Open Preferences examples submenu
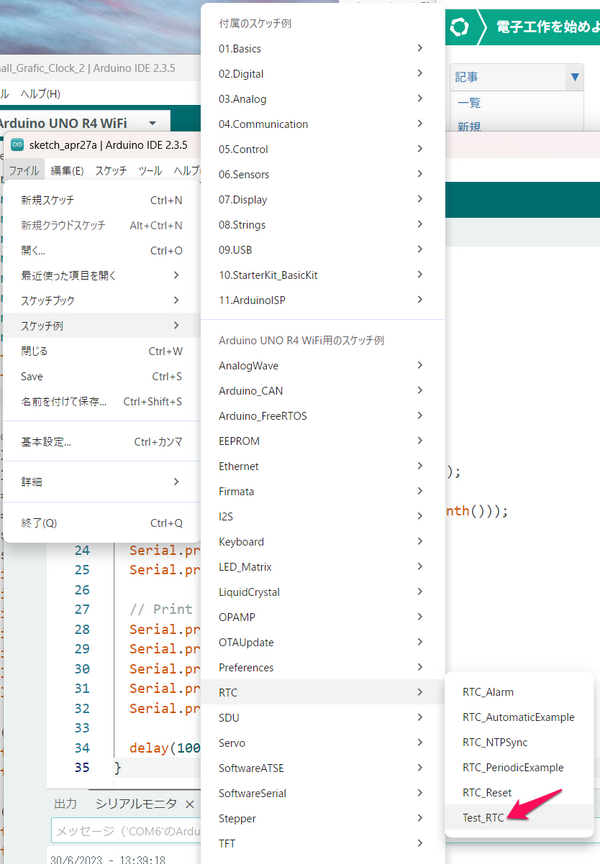Image resolution: width=600 pixels, height=864 pixels. coord(322,668)
